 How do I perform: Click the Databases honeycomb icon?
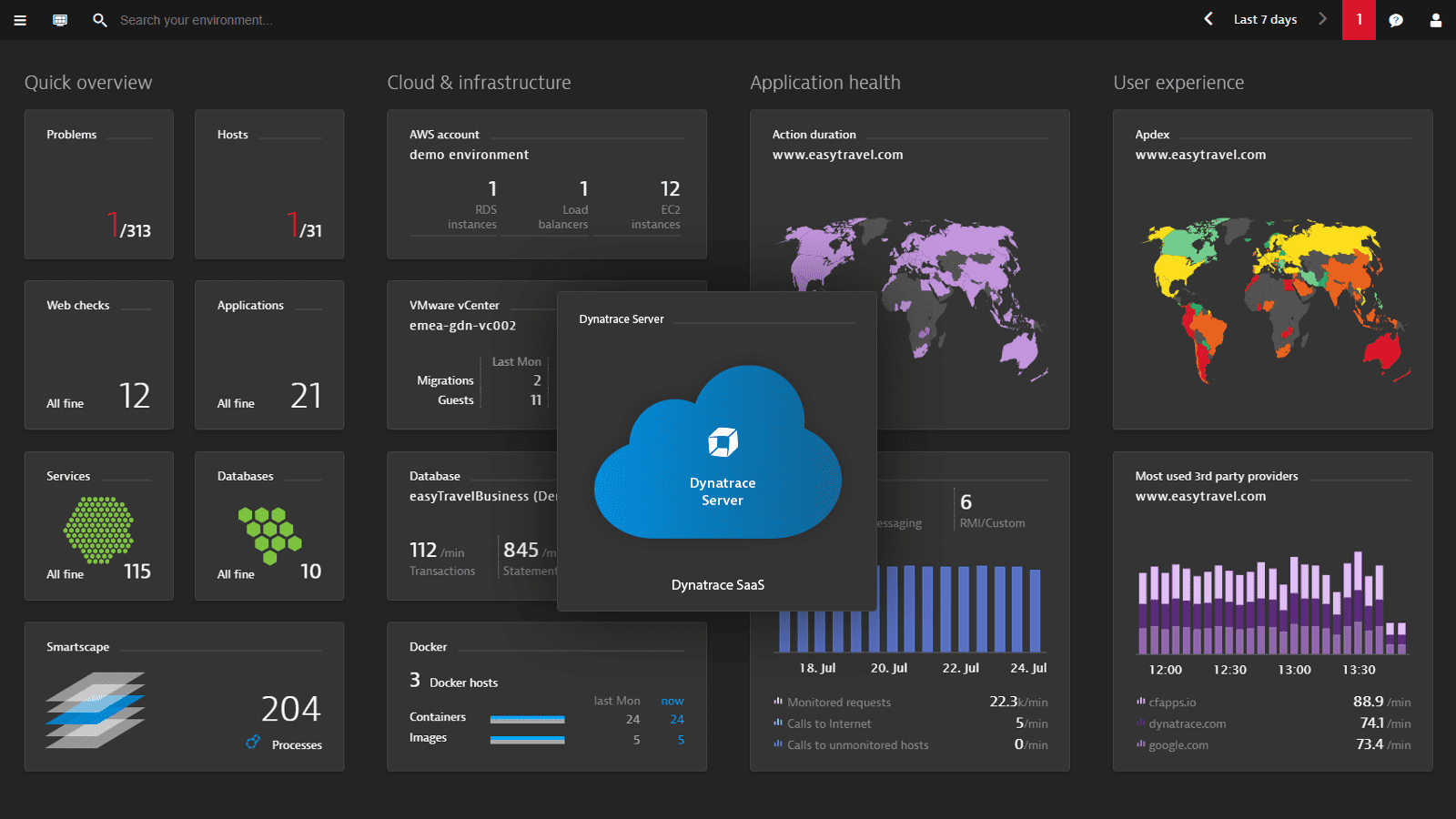point(269,535)
